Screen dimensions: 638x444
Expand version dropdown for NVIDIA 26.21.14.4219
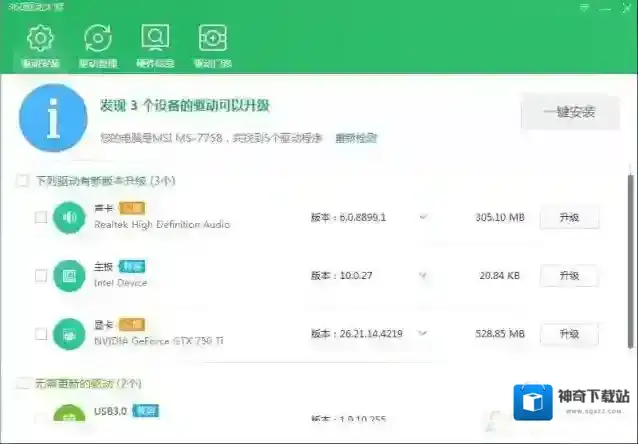click(423, 333)
